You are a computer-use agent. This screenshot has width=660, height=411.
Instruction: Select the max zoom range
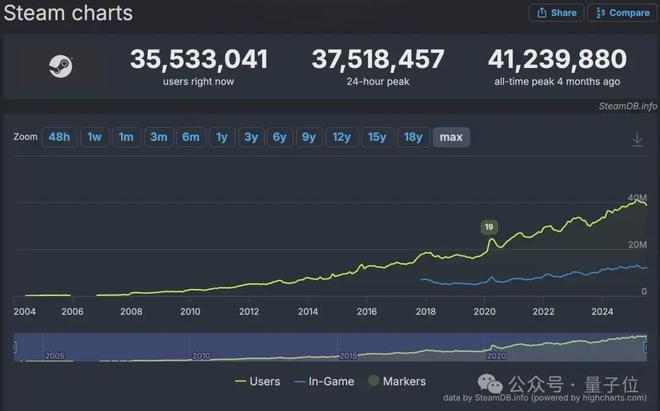(451, 137)
